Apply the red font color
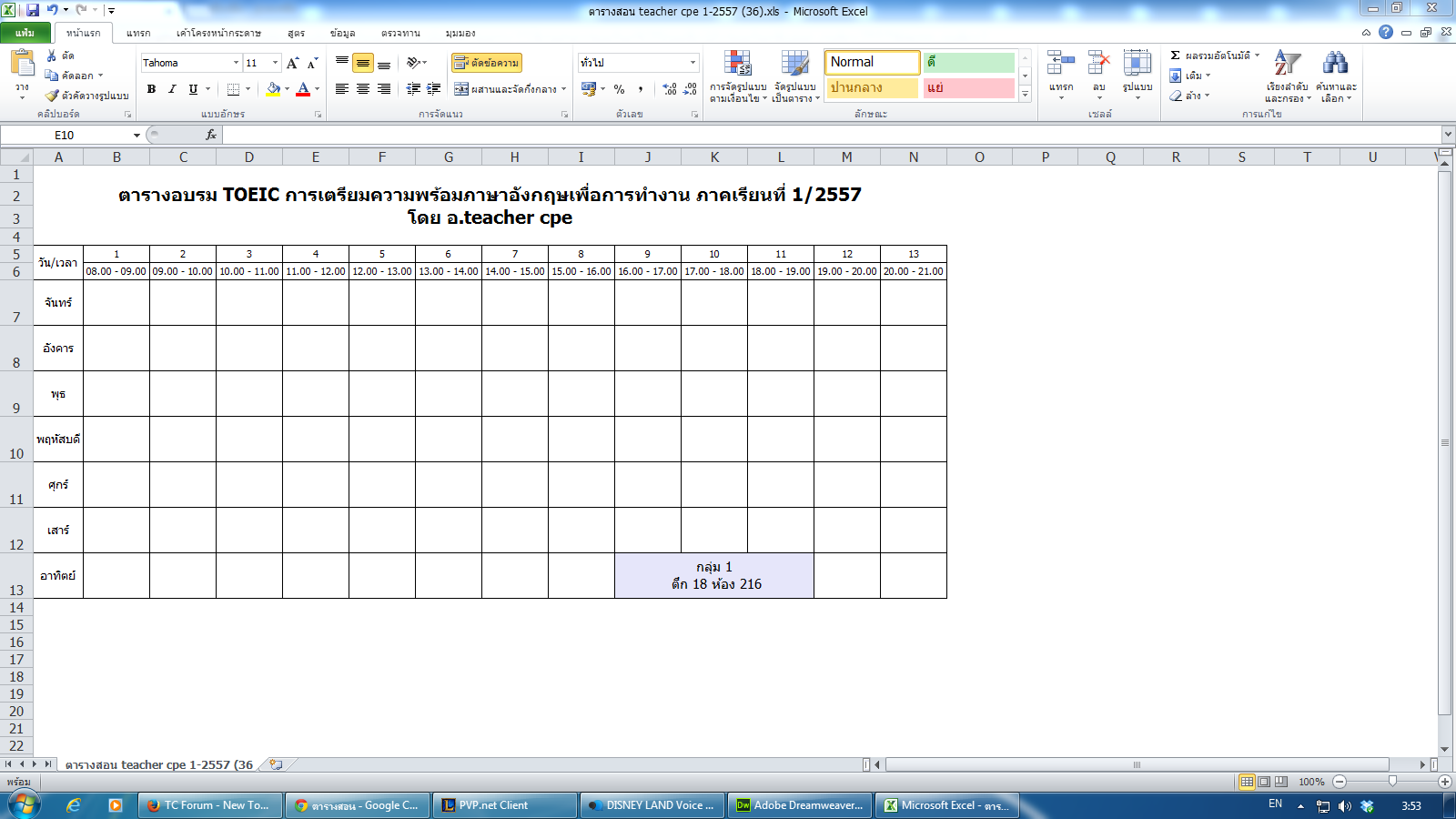 304,89
